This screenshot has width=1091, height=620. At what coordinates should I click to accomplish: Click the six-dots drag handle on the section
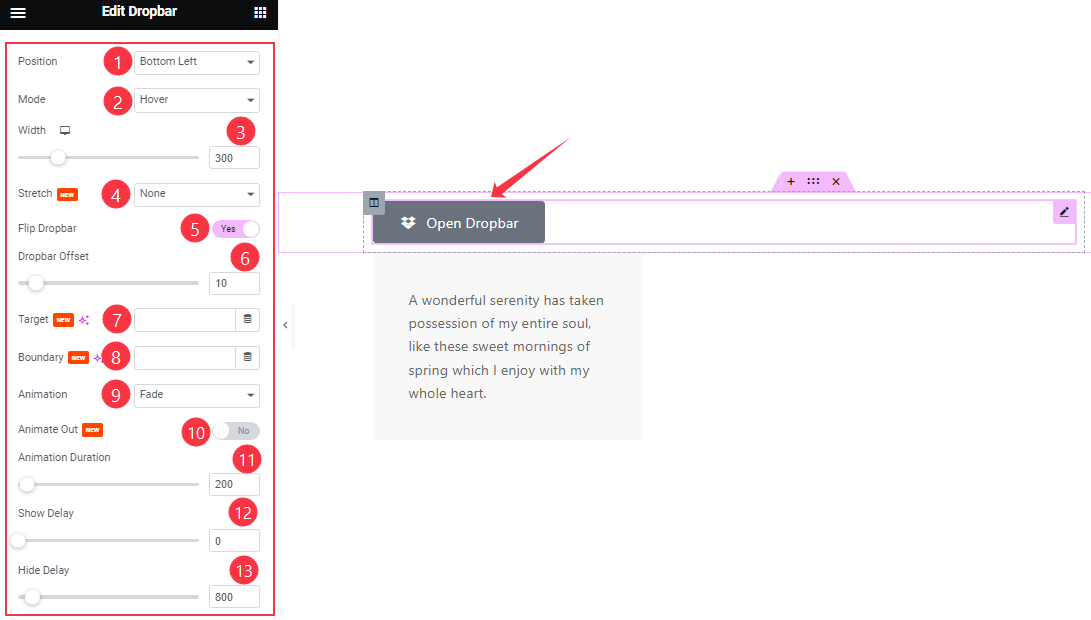click(813, 181)
